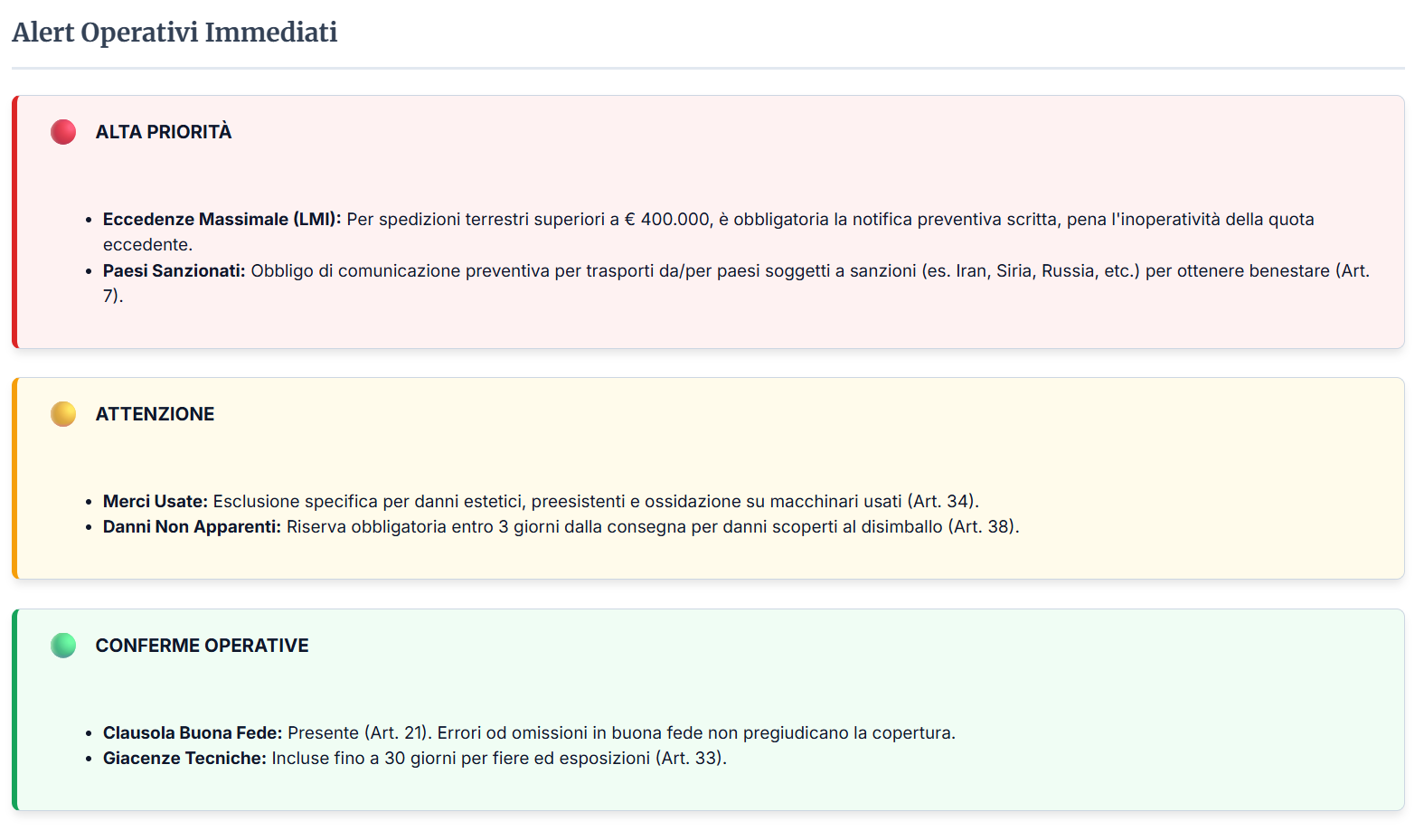This screenshot has height=840, width=1424.
Task: Click the "Clausola Buona Fede:" bold label
Action: coord(193,733)
